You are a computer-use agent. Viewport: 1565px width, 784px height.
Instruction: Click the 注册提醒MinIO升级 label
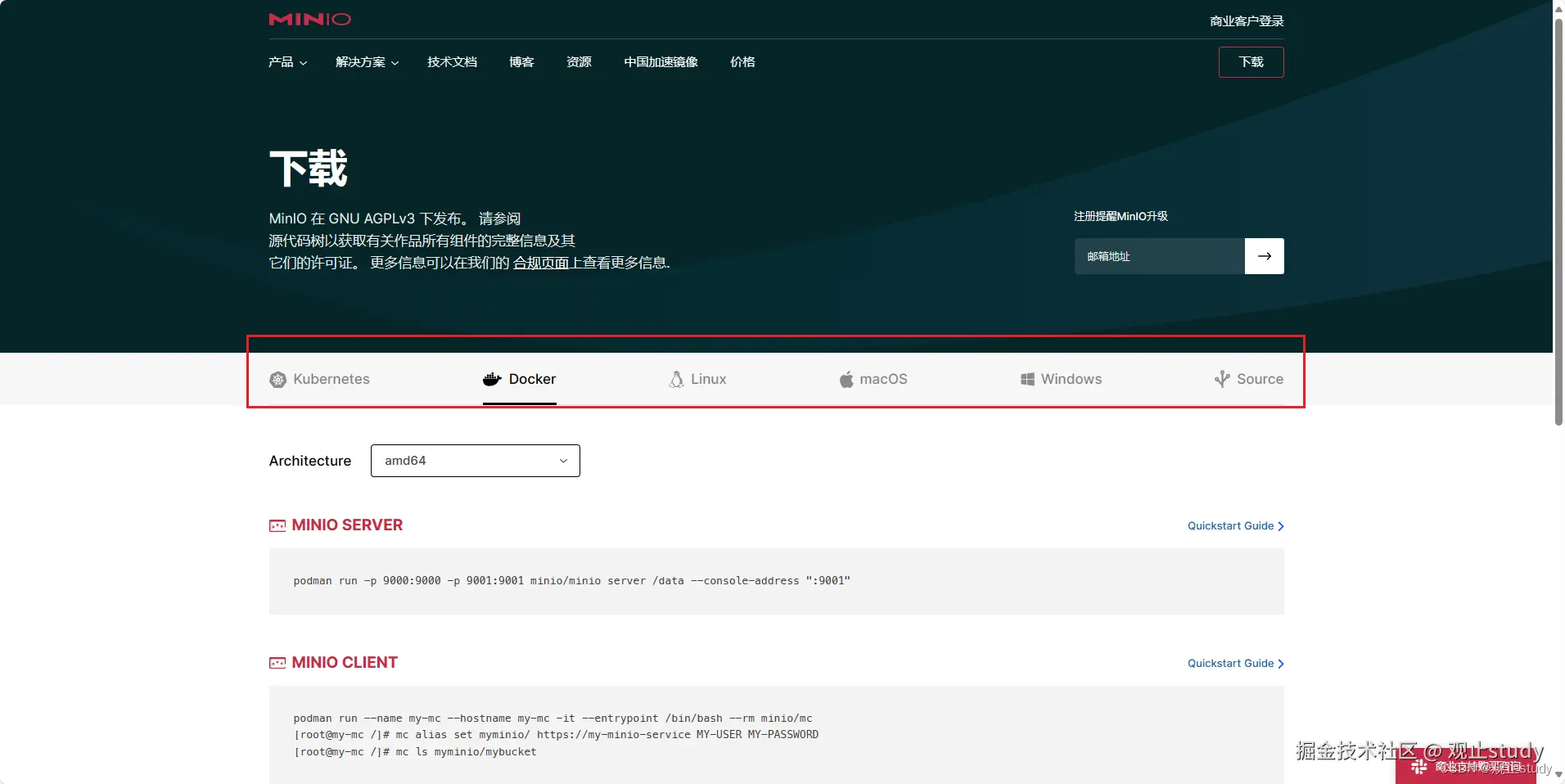(1121, 216)
